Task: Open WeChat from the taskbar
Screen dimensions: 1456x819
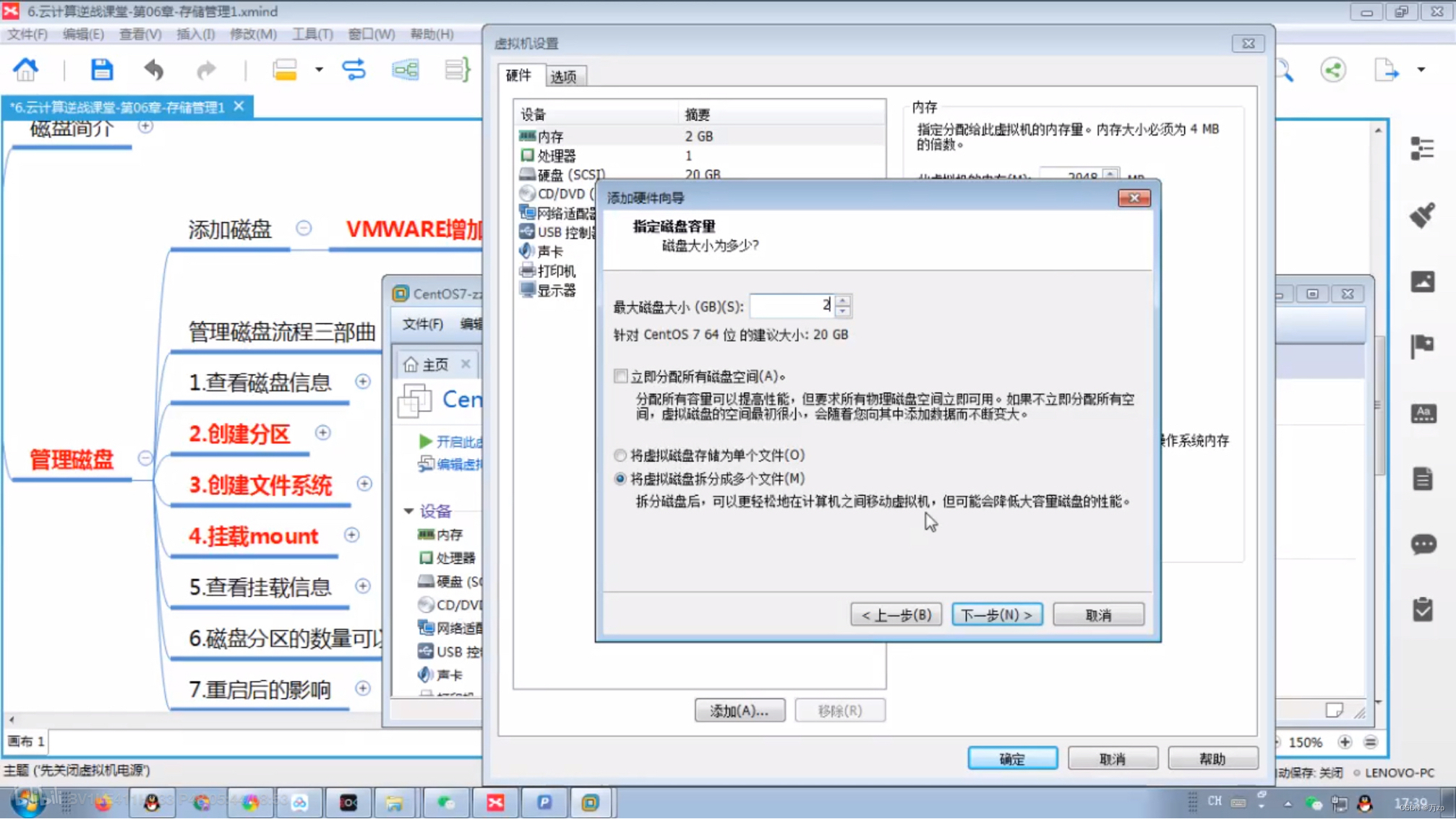Action: 446,803
